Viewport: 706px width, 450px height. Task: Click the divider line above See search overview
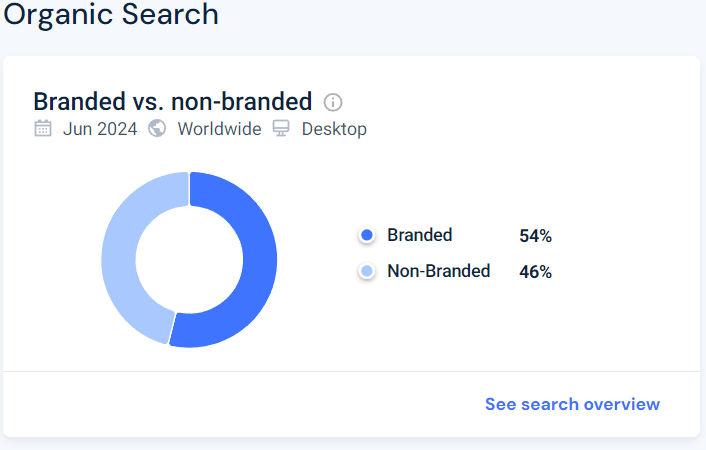(x=350, y=371)
